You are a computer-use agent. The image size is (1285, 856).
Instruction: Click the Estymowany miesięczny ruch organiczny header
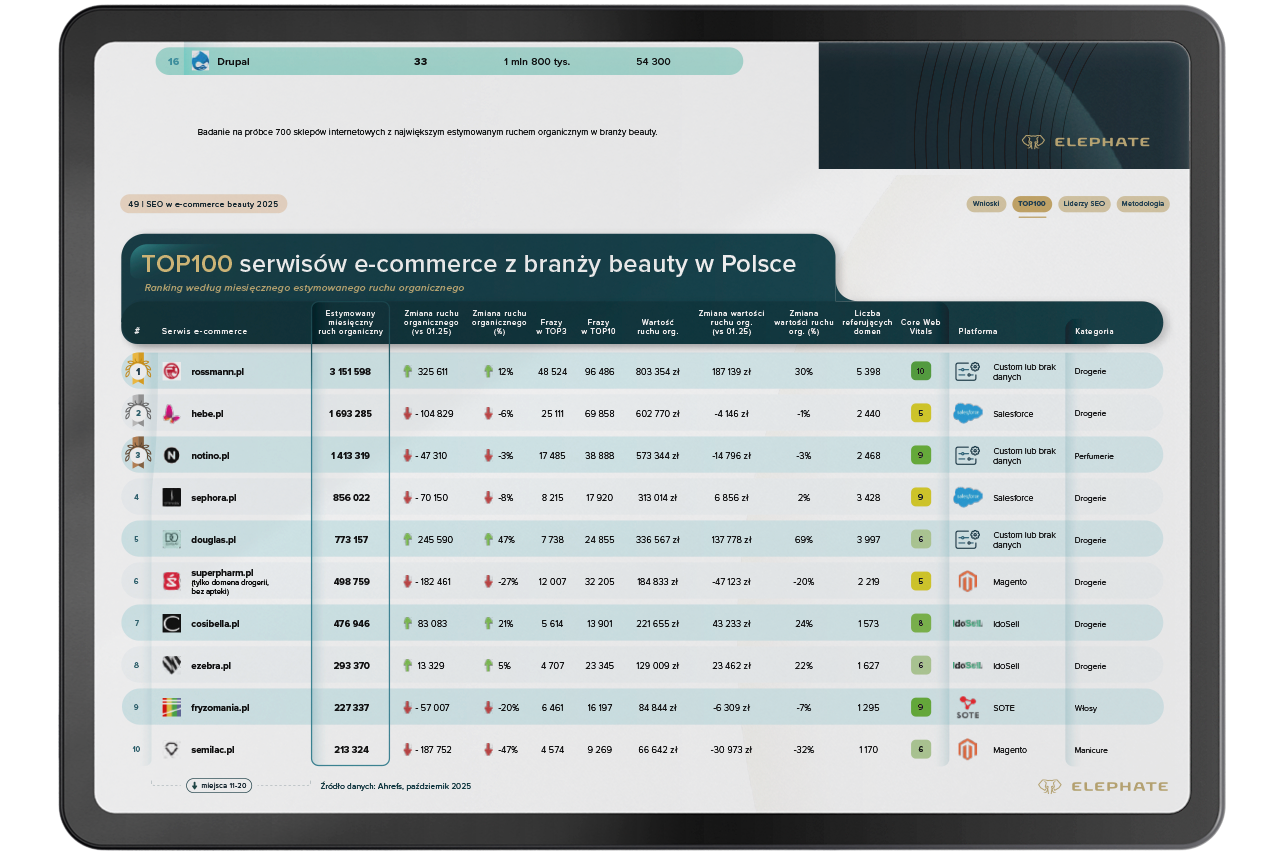[x=350, y=322]
